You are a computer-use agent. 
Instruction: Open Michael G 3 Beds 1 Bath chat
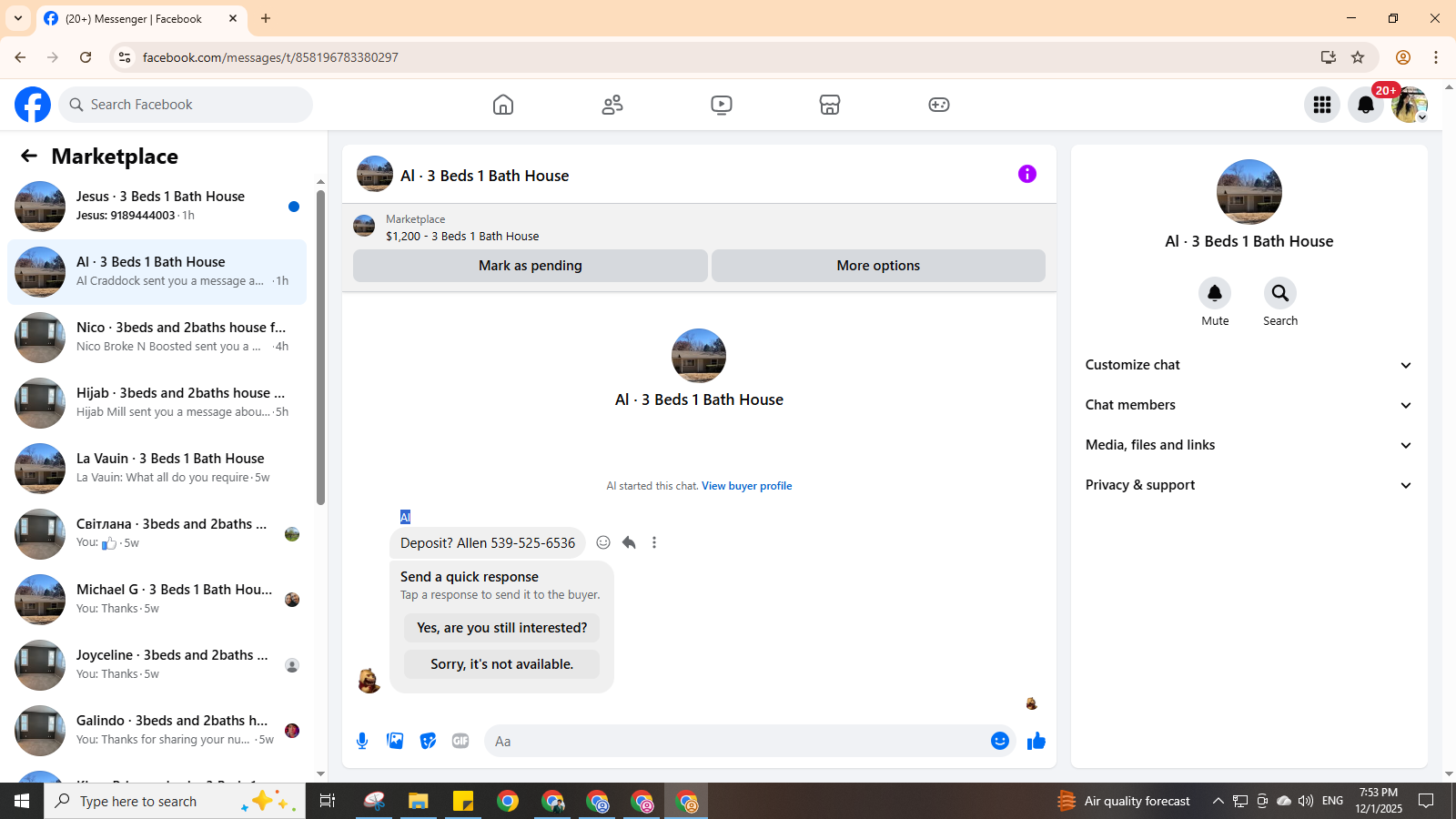tap(157, 600)
